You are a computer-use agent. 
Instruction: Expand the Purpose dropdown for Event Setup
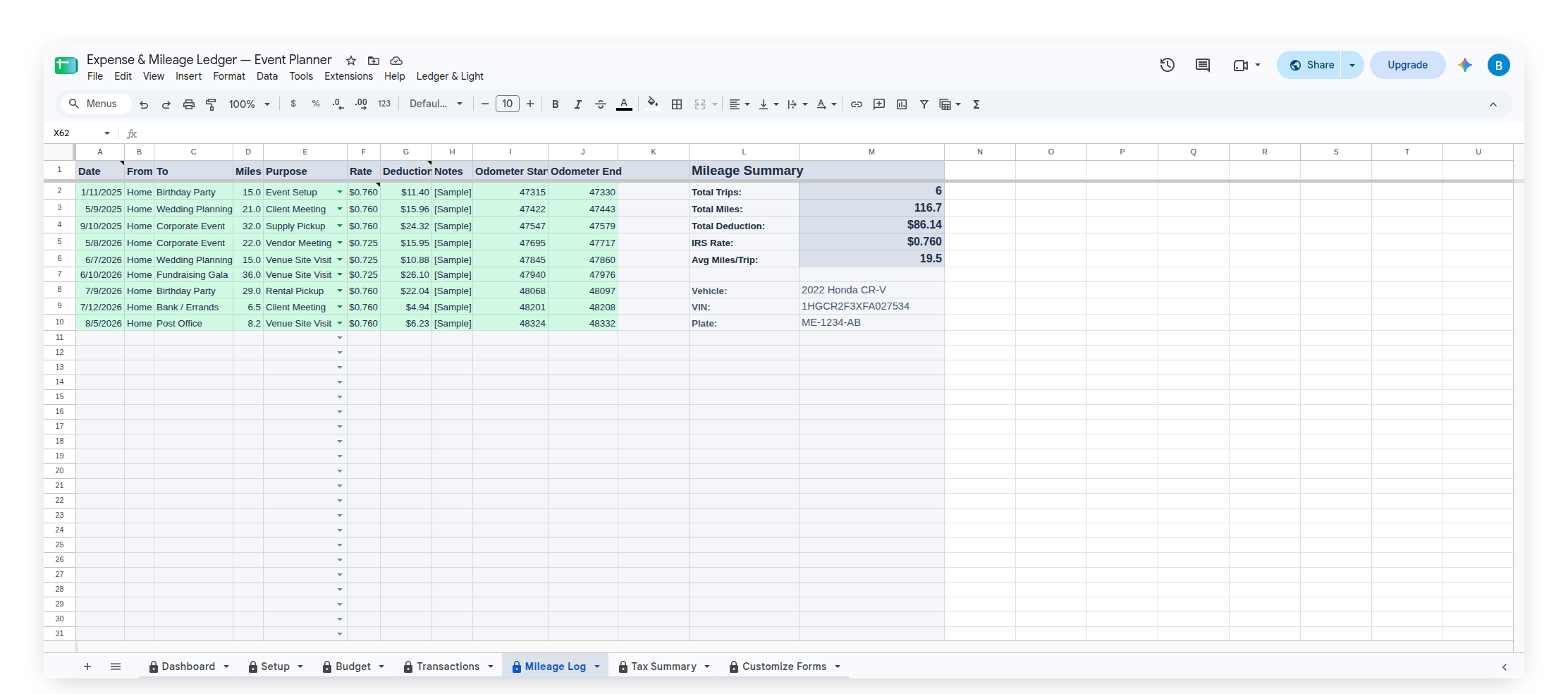click(x=340, y=192)
